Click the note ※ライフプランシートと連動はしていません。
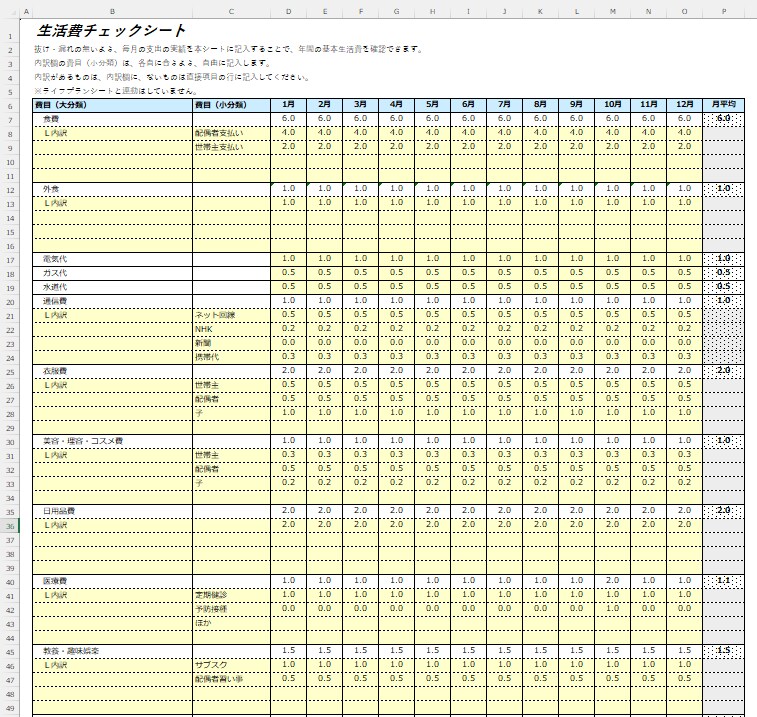This screenshot has height=717, width=757. (116, 91)
